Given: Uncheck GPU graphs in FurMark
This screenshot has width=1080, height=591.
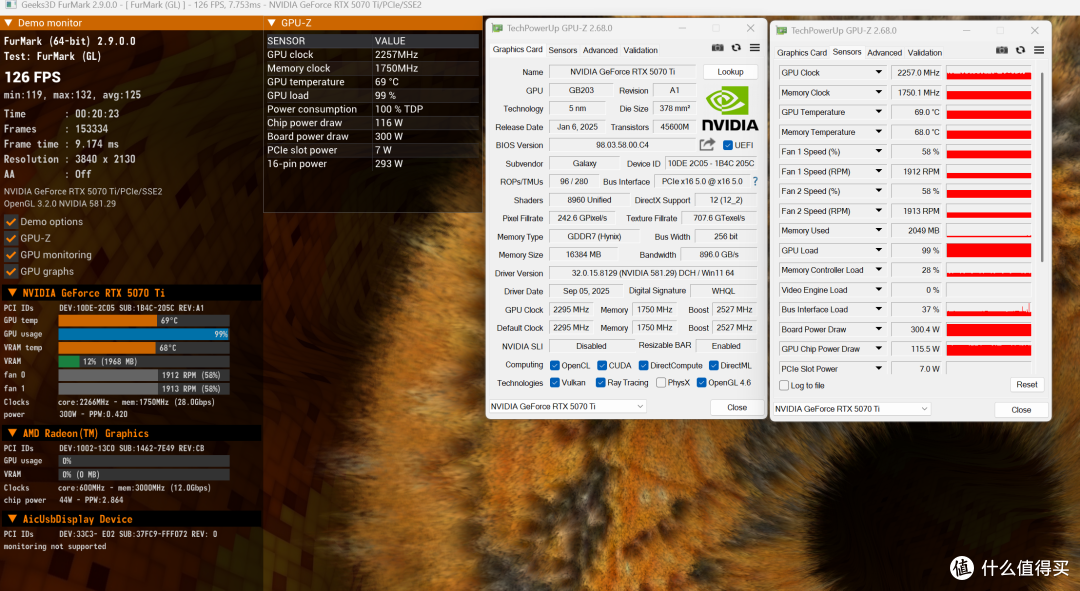Looking at the screenshot, I should click(11, 271).
